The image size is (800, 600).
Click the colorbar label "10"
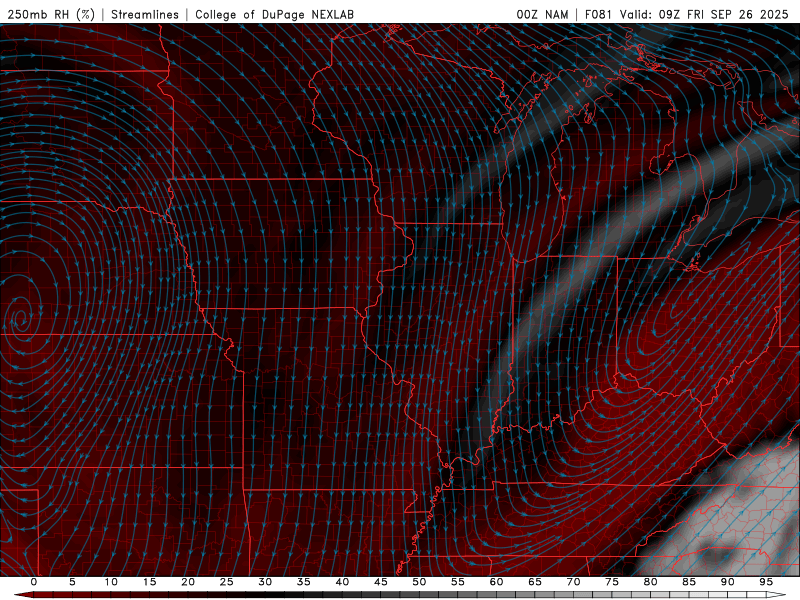[111, 582]
